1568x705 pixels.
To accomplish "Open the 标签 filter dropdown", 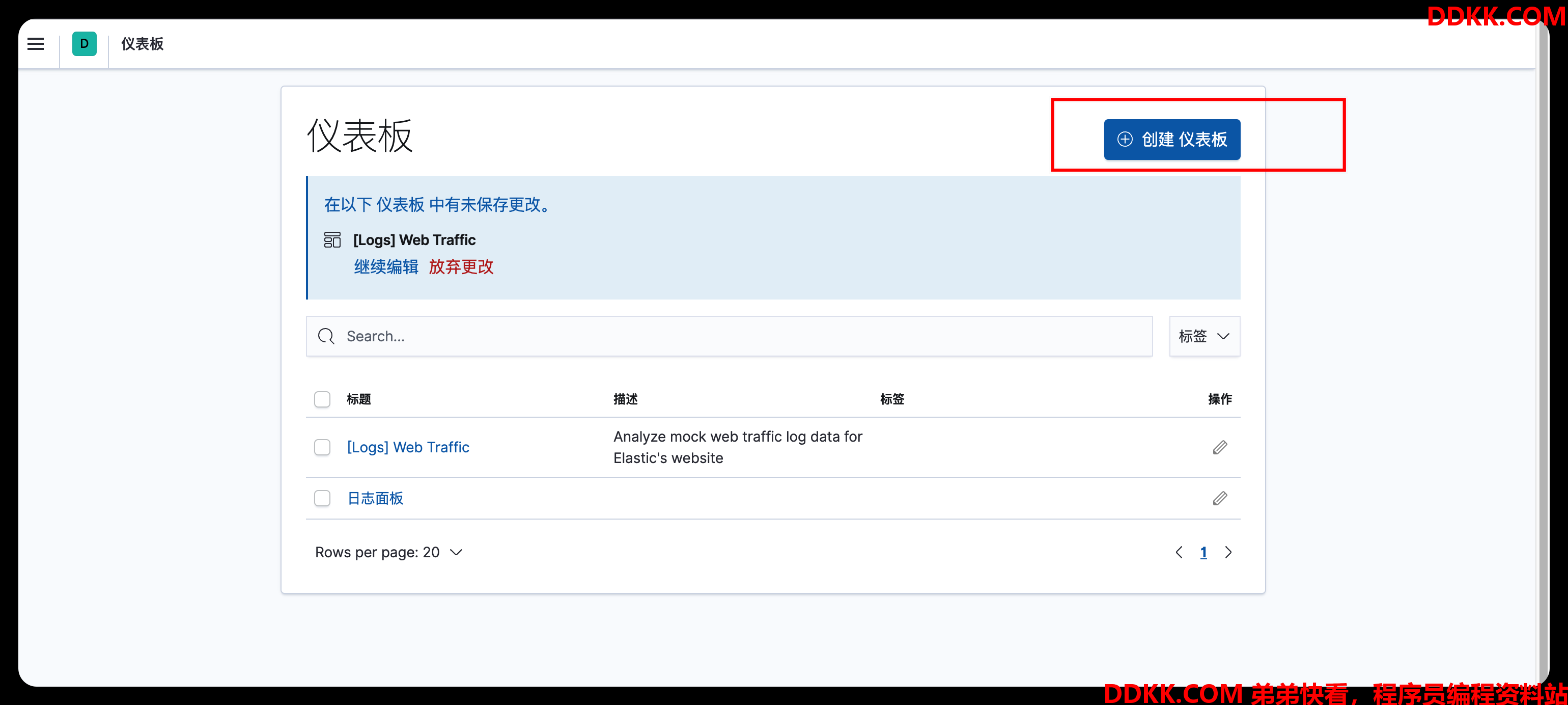I will pos(1205,336).
